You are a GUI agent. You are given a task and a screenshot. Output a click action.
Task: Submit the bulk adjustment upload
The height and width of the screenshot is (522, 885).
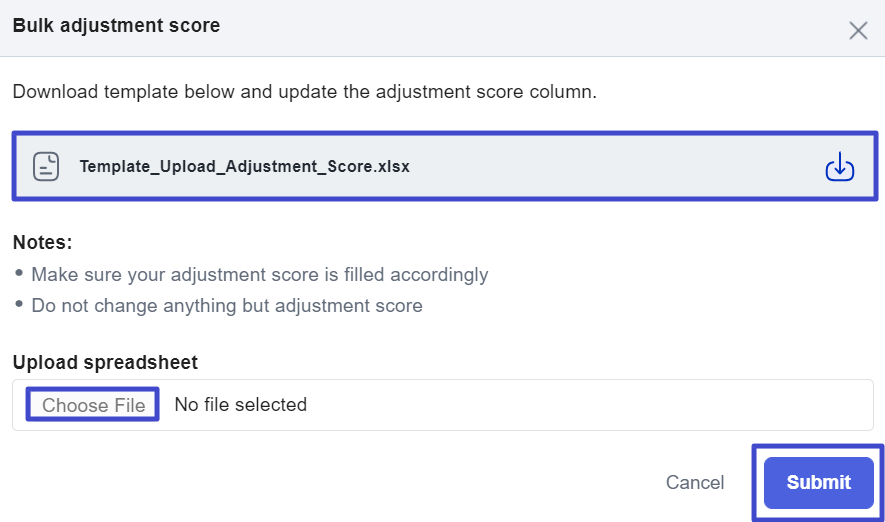coord(818,483)
